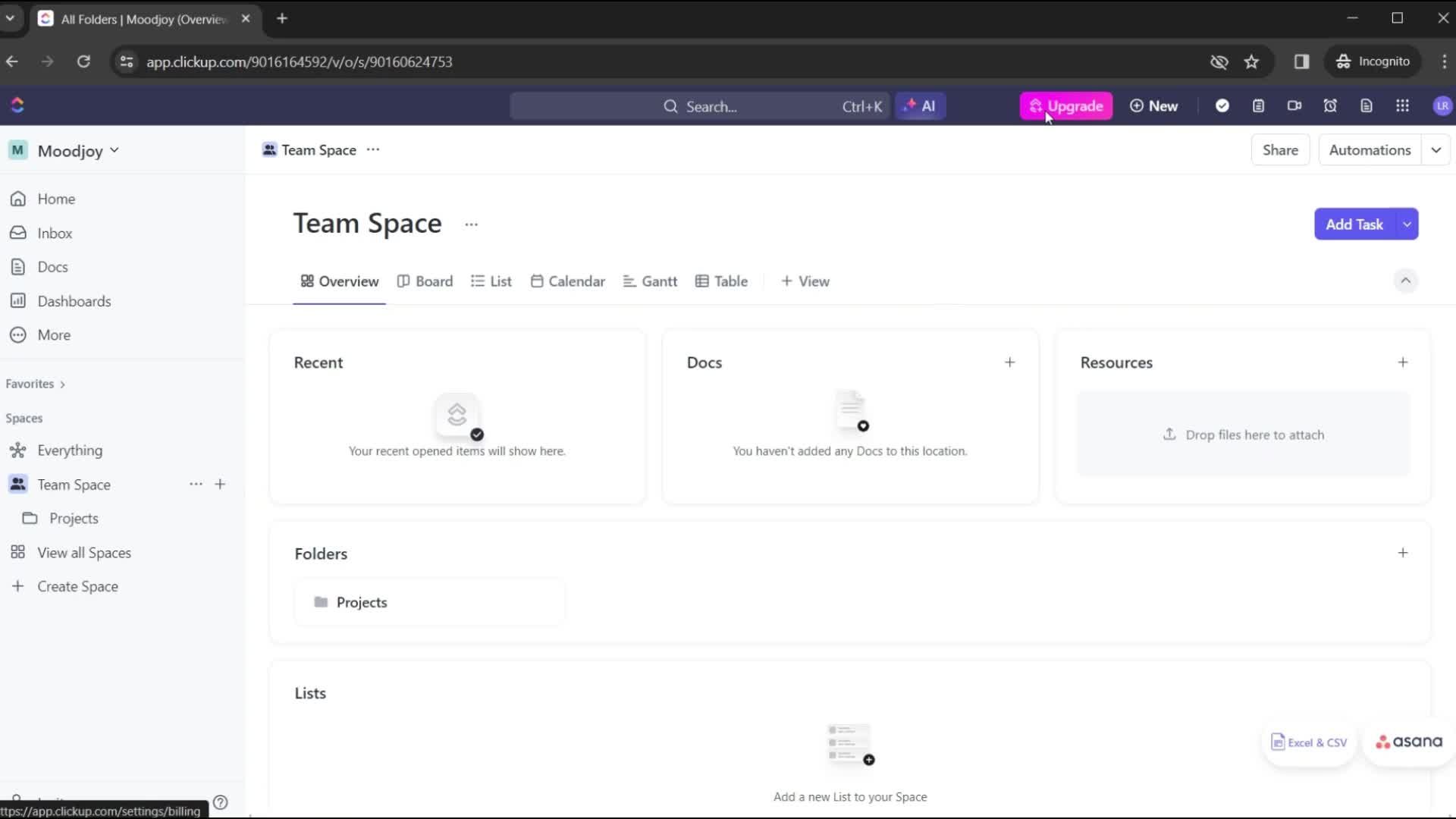The width and height of the screenshot is (1456, 819).
Task: Expand the Favorites section
Action: (x=36, y=384)
